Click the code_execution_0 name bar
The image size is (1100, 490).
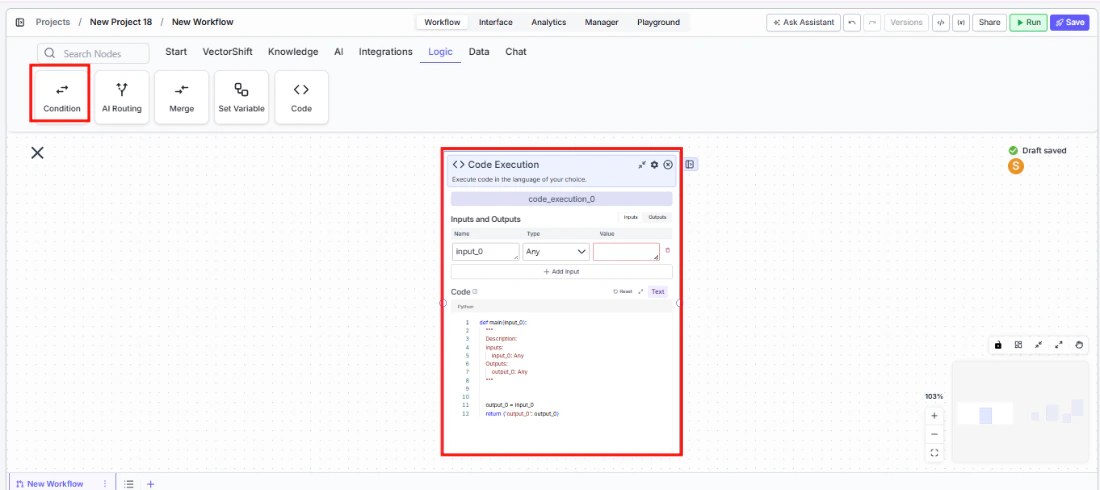tap(561, 199)
